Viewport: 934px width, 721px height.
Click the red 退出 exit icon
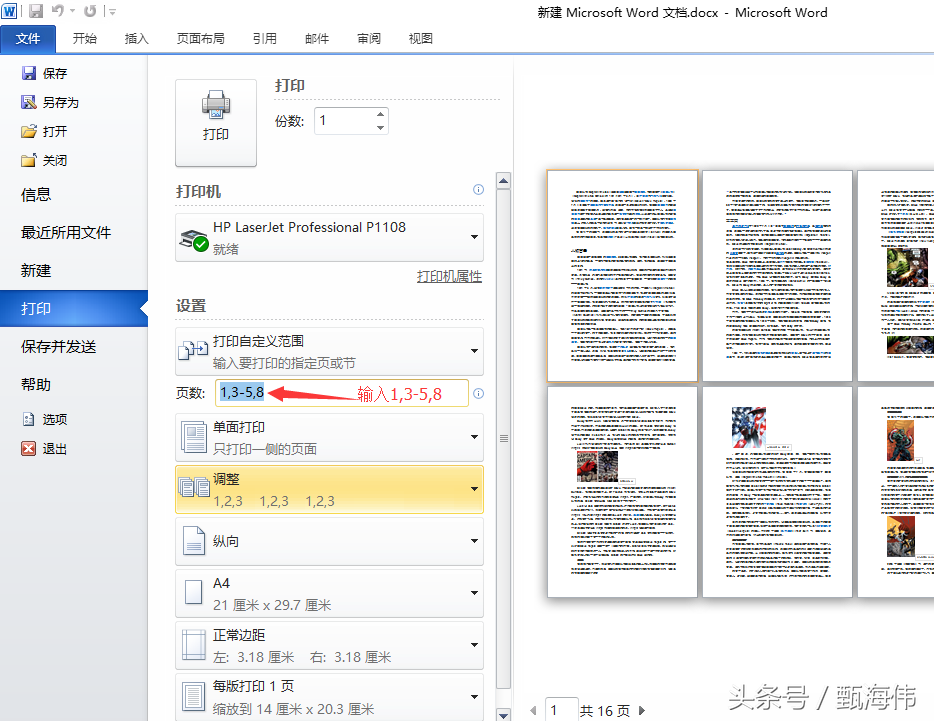coord(28,448)
